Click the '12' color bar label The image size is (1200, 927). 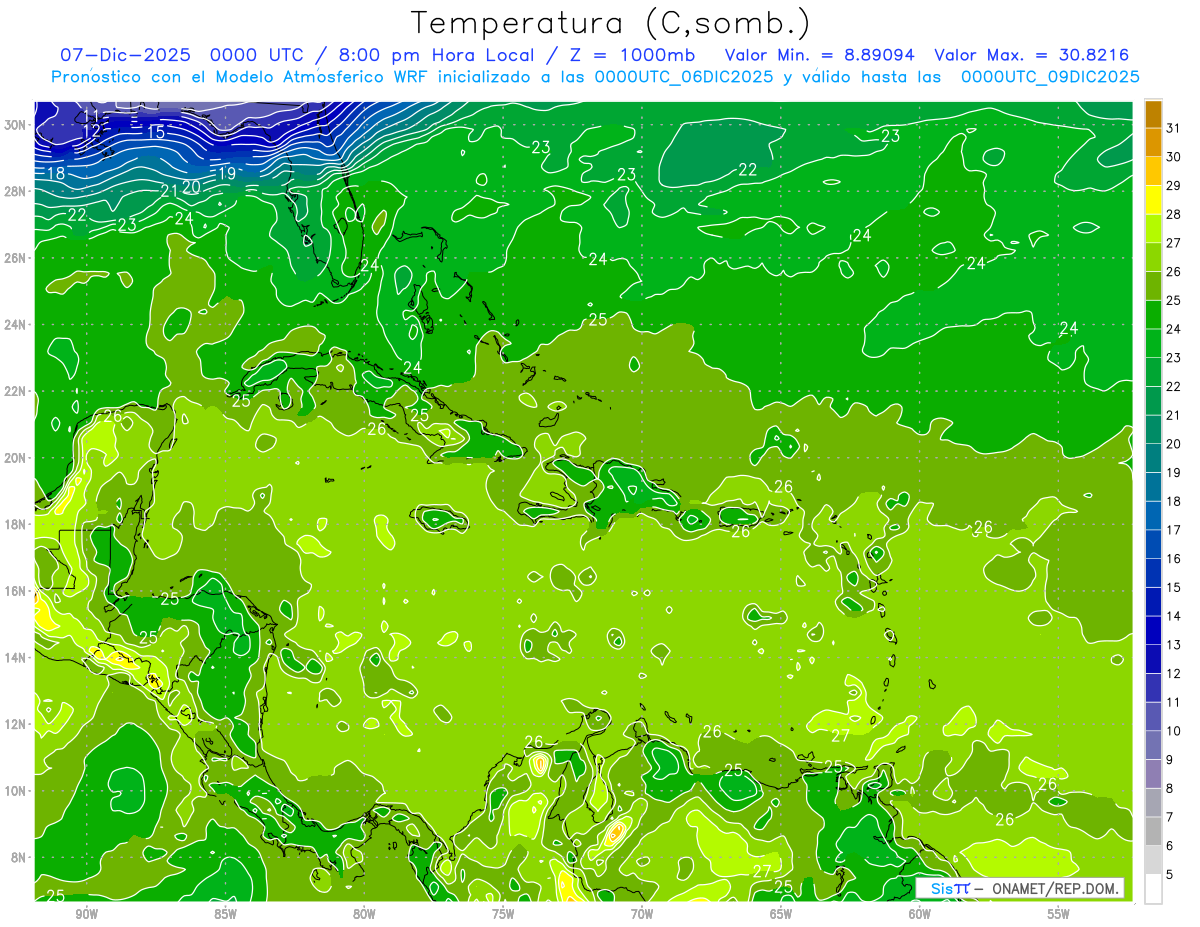(x=1174, y=673)
